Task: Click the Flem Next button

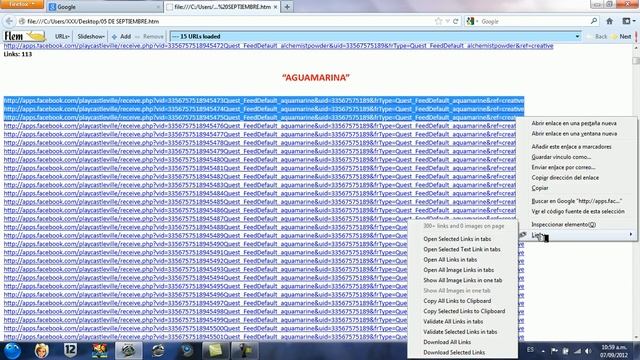Action: 621,36
